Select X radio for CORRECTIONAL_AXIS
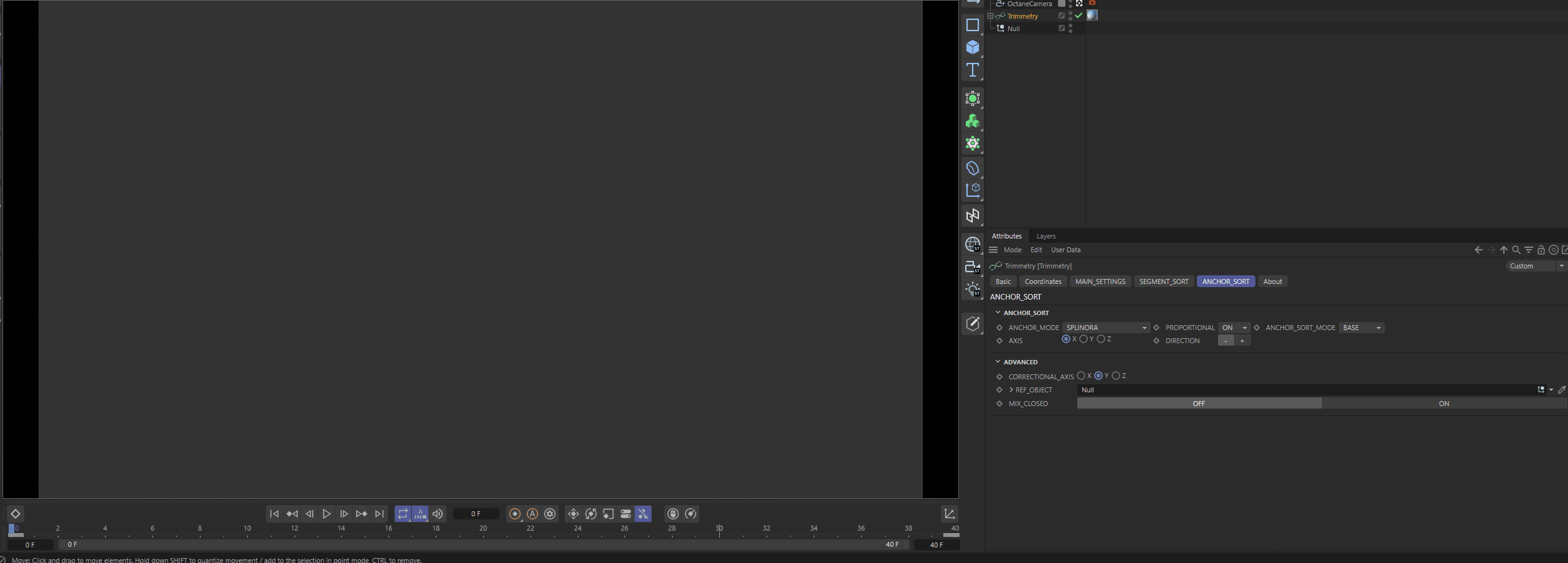This screenshot has width=1568, height=563. click(x=1081, y=376)
